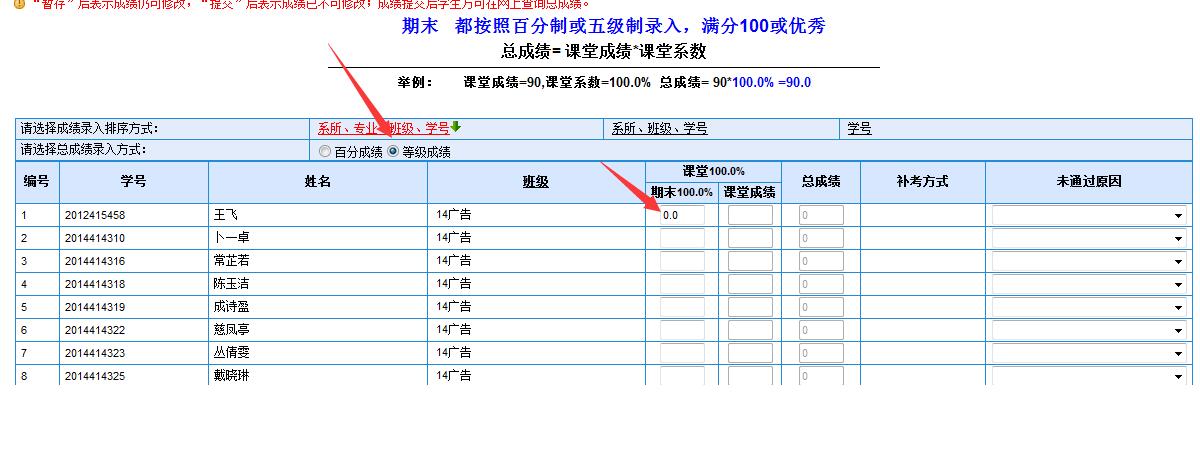Screen dimensions: 1200x449
Task: Click 期末 score field for 慈凤亭
Action: [x=682, y=330]
